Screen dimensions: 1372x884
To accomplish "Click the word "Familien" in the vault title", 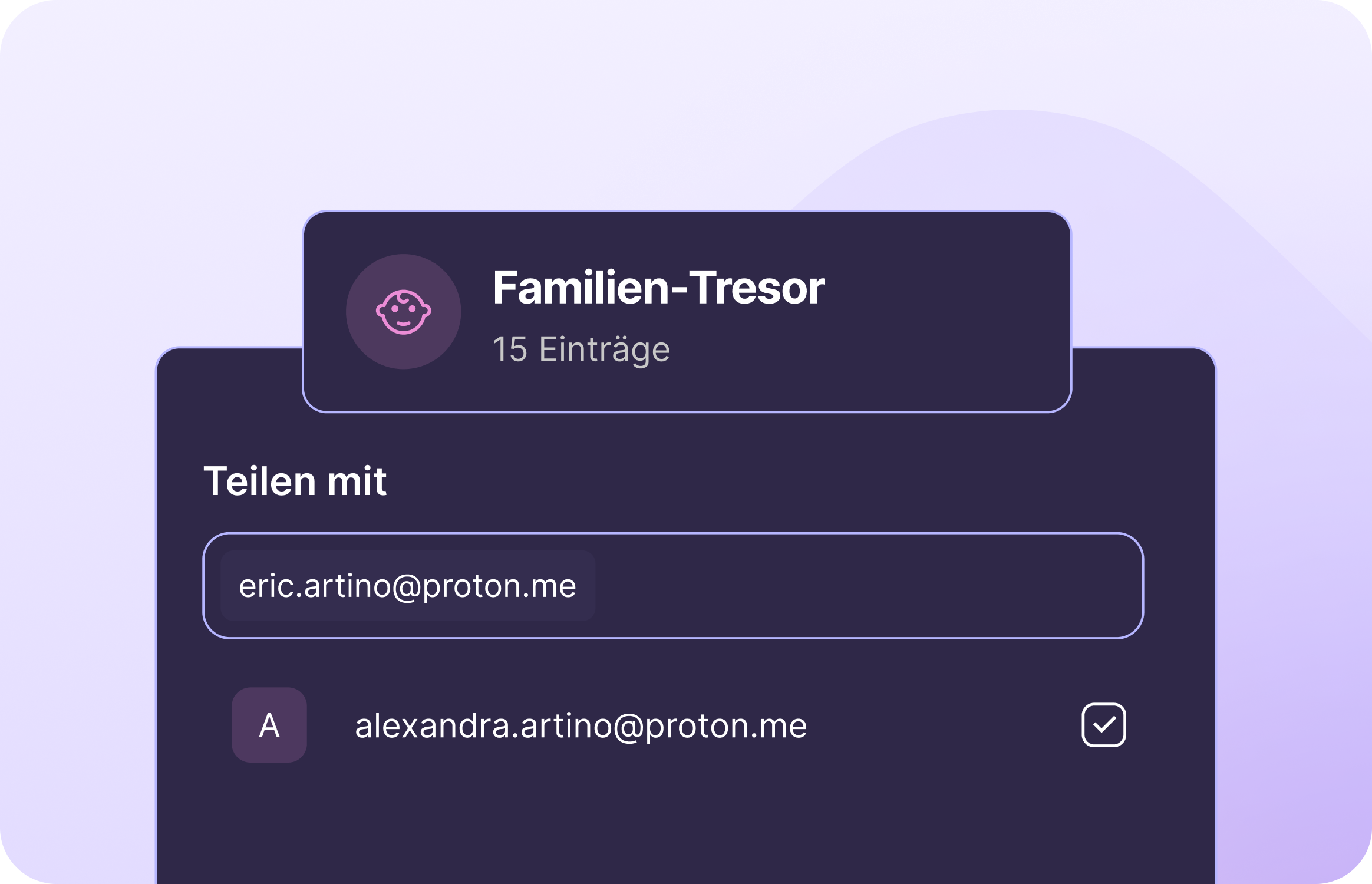I will [x=581, y=288].
